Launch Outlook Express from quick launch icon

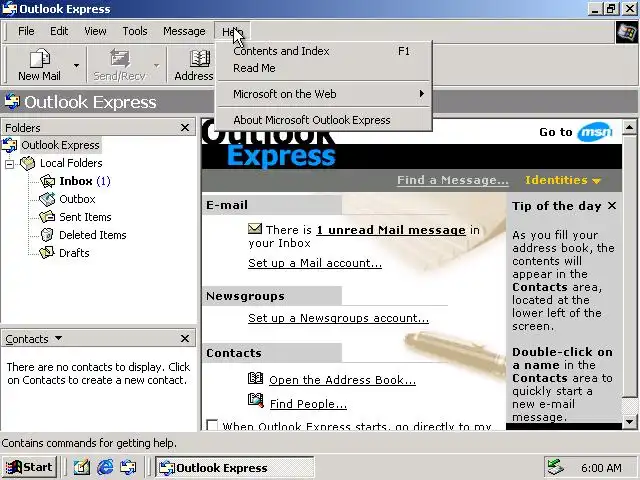pyautogui.click(x=128, y=467)
